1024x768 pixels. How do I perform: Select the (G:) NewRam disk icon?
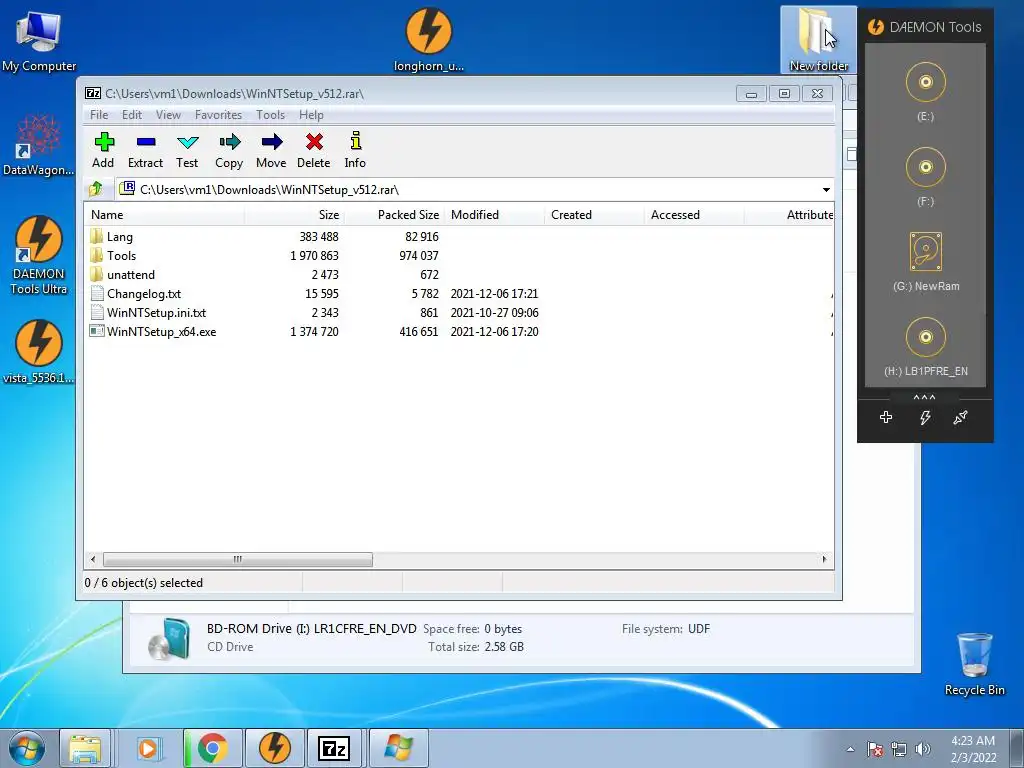click(926, 261)
